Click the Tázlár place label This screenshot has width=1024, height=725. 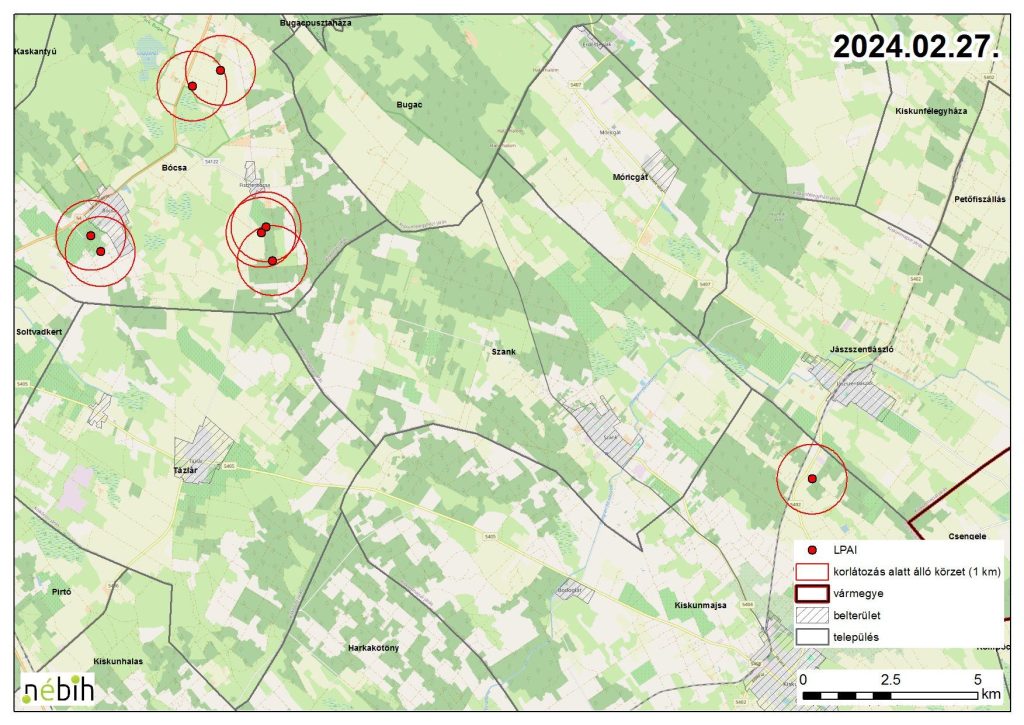pos(185,470)
